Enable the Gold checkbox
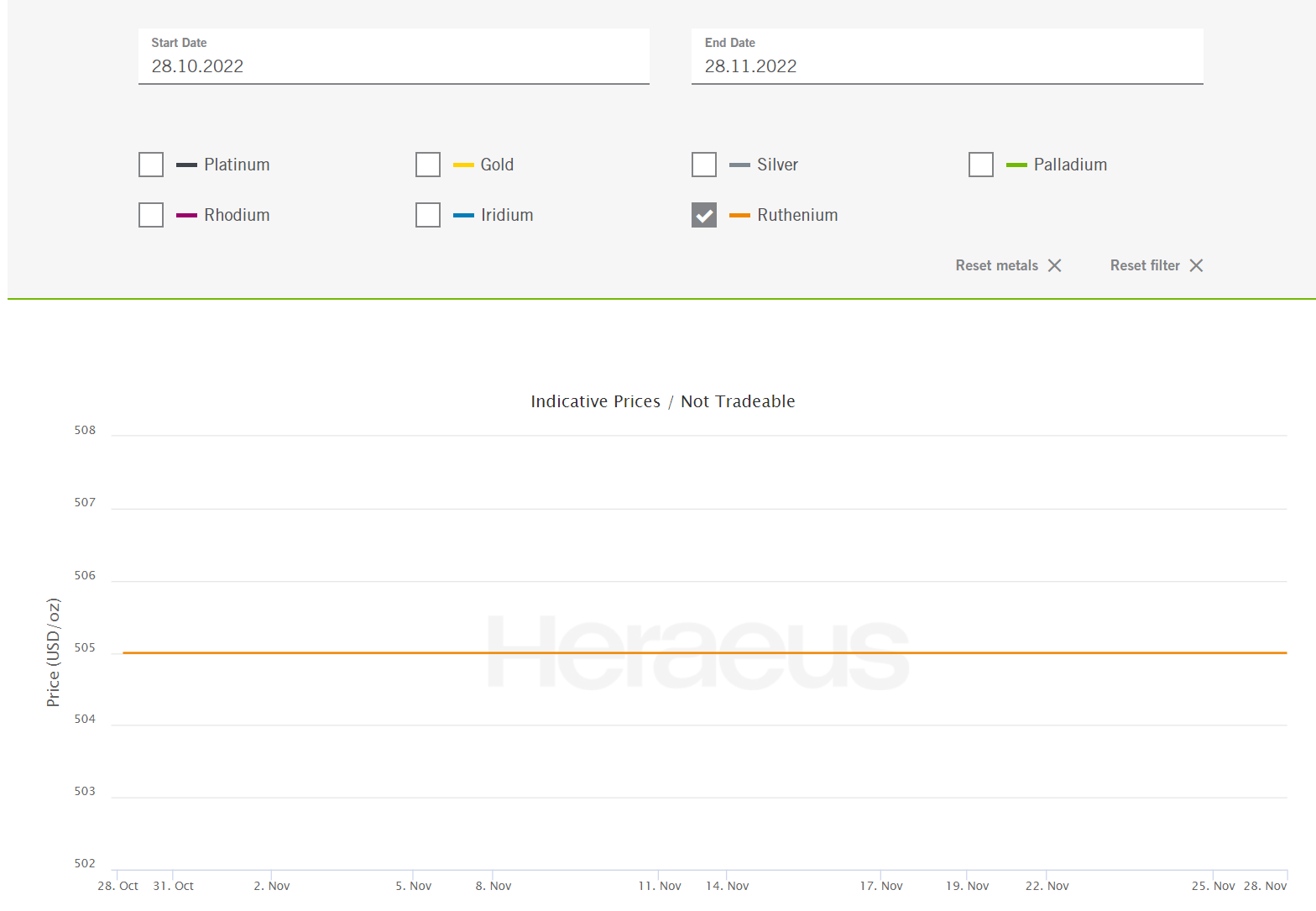Viewport: 1316px width, 911px height. pos(428,165)
